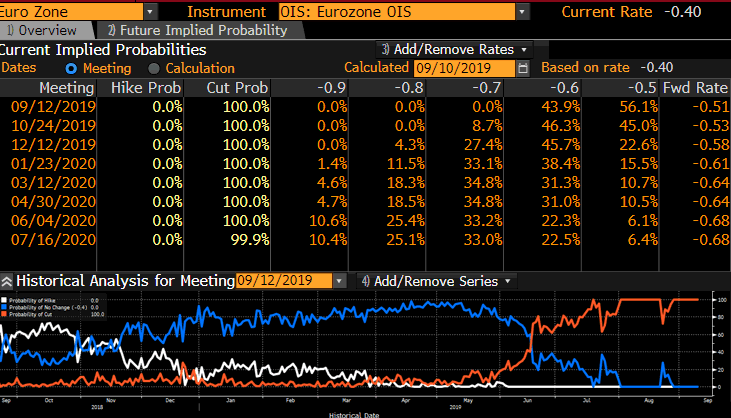Click the 43.9% probability cell
The width and height of the screenshot is (731, 418).
pyautogui.click(x=560, y=107)
